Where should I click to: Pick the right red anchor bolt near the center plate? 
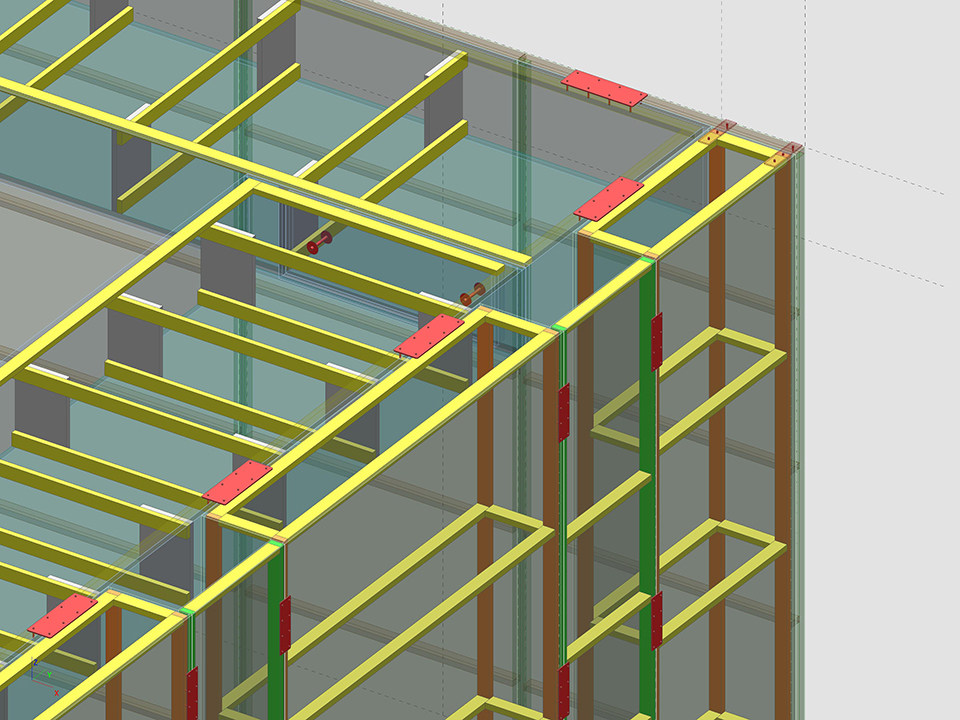pyautogui.click(x=471, y=295)
